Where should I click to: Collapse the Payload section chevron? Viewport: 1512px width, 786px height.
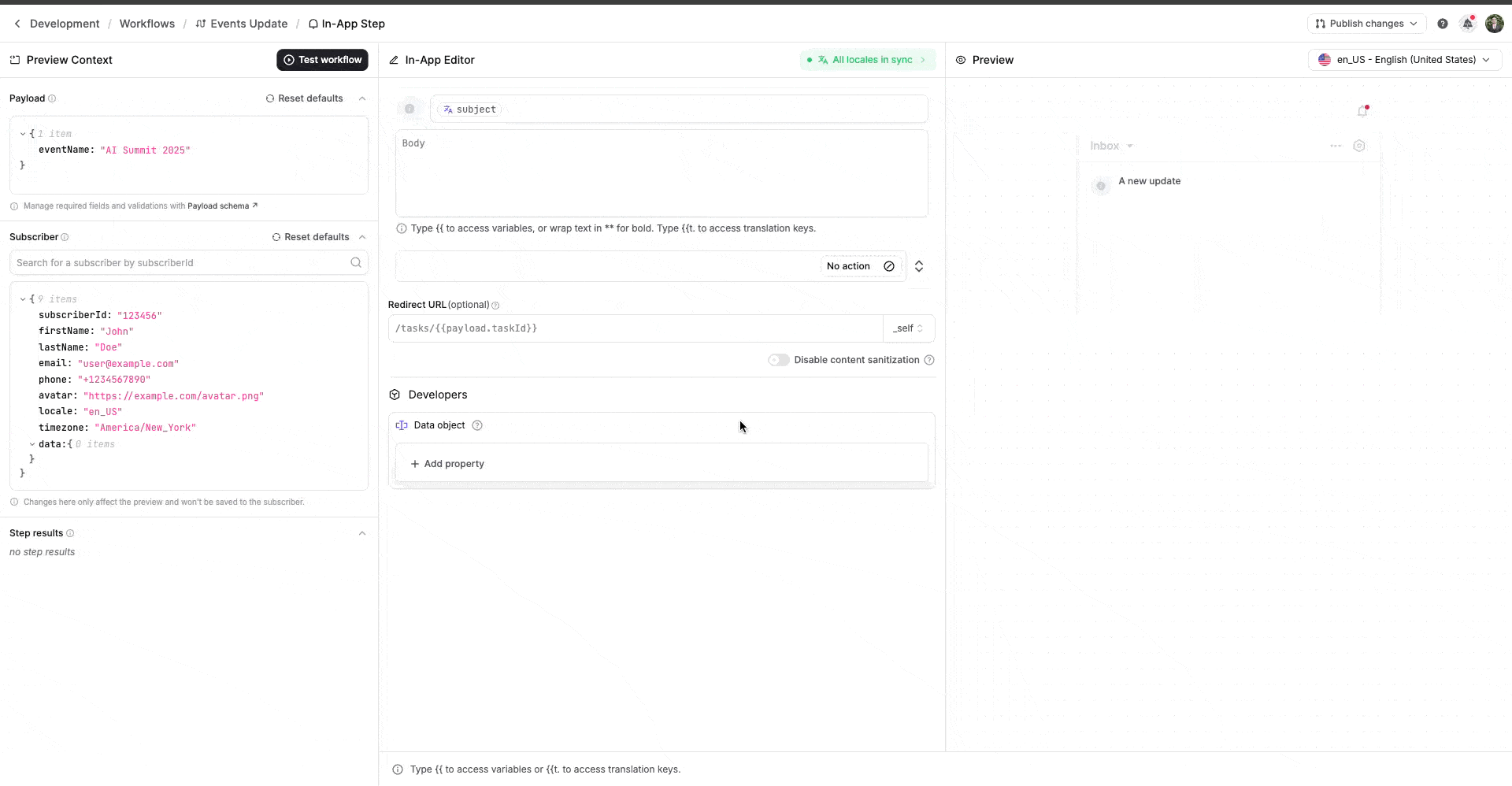click(x=361, y=98)
